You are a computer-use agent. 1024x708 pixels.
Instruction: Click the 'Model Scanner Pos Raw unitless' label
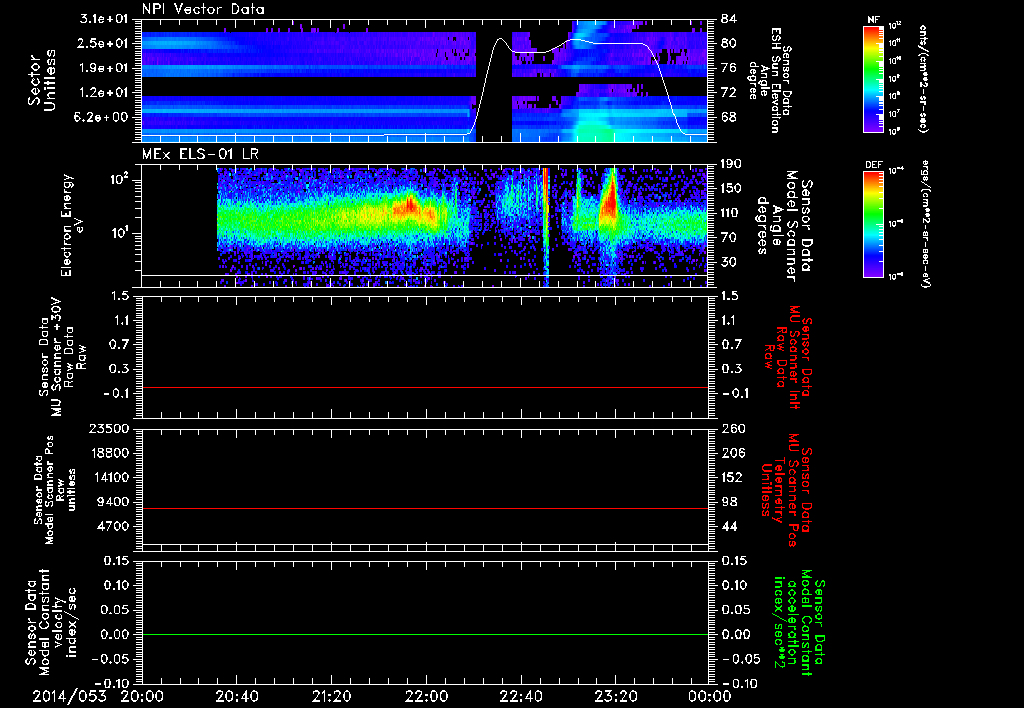(55, 489)
